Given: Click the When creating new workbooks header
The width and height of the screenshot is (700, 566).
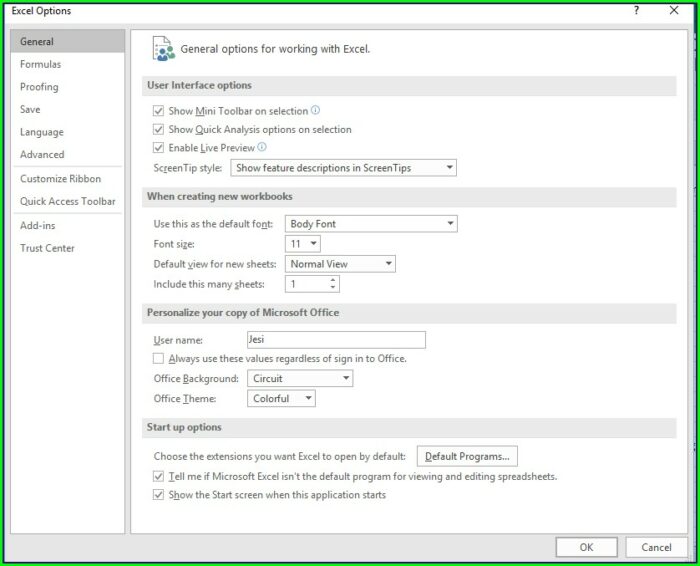Looking at the screenshot, I should click(x=409, y=197).
